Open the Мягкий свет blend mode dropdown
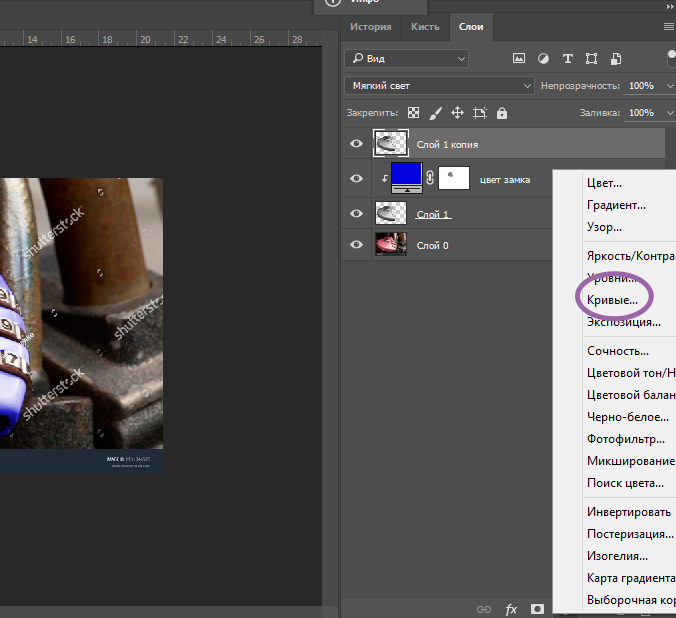676x618 pixels. coord(439,86)
